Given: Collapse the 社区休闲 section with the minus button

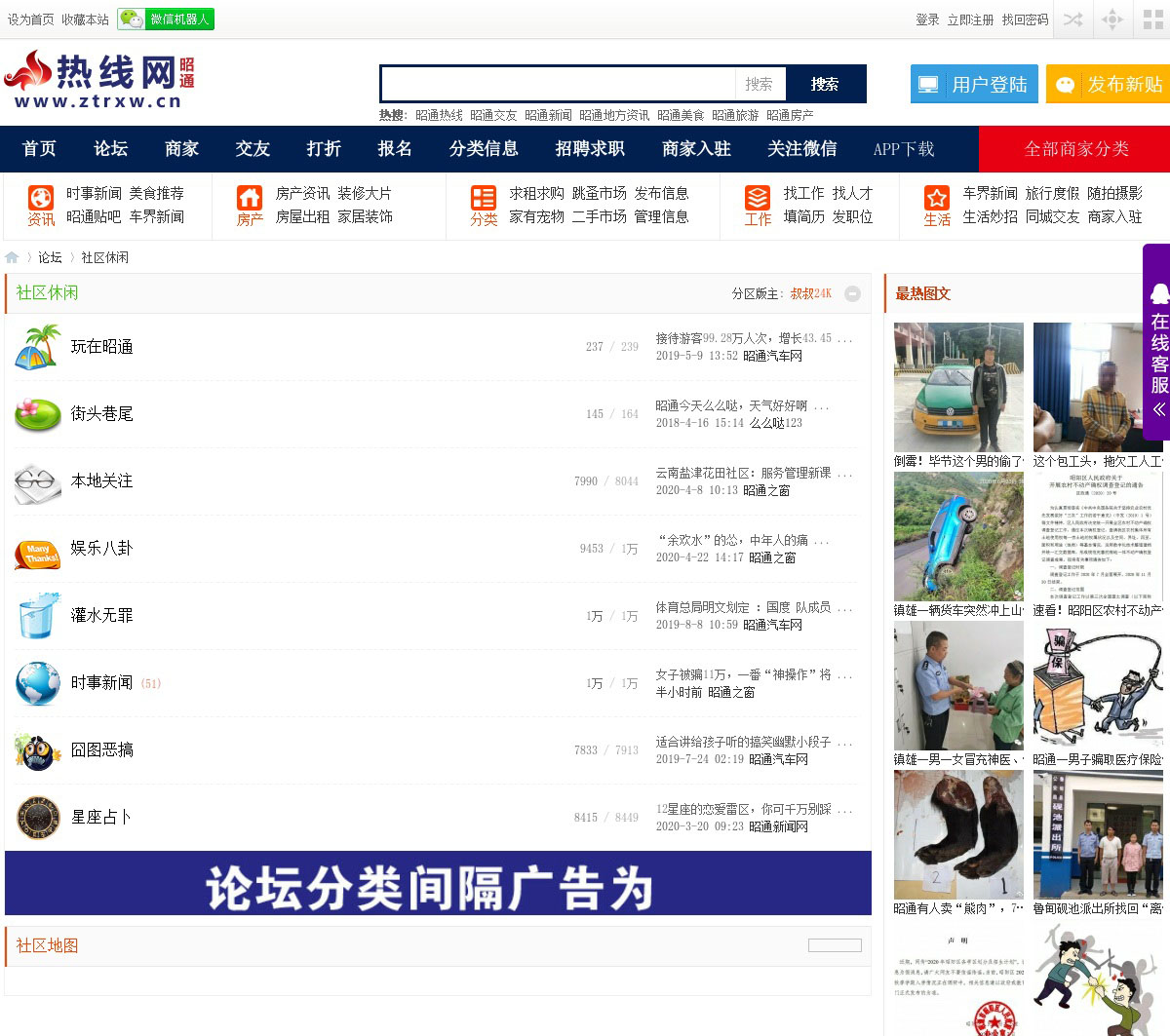Looking at the screenshot, I should [852, 293].
